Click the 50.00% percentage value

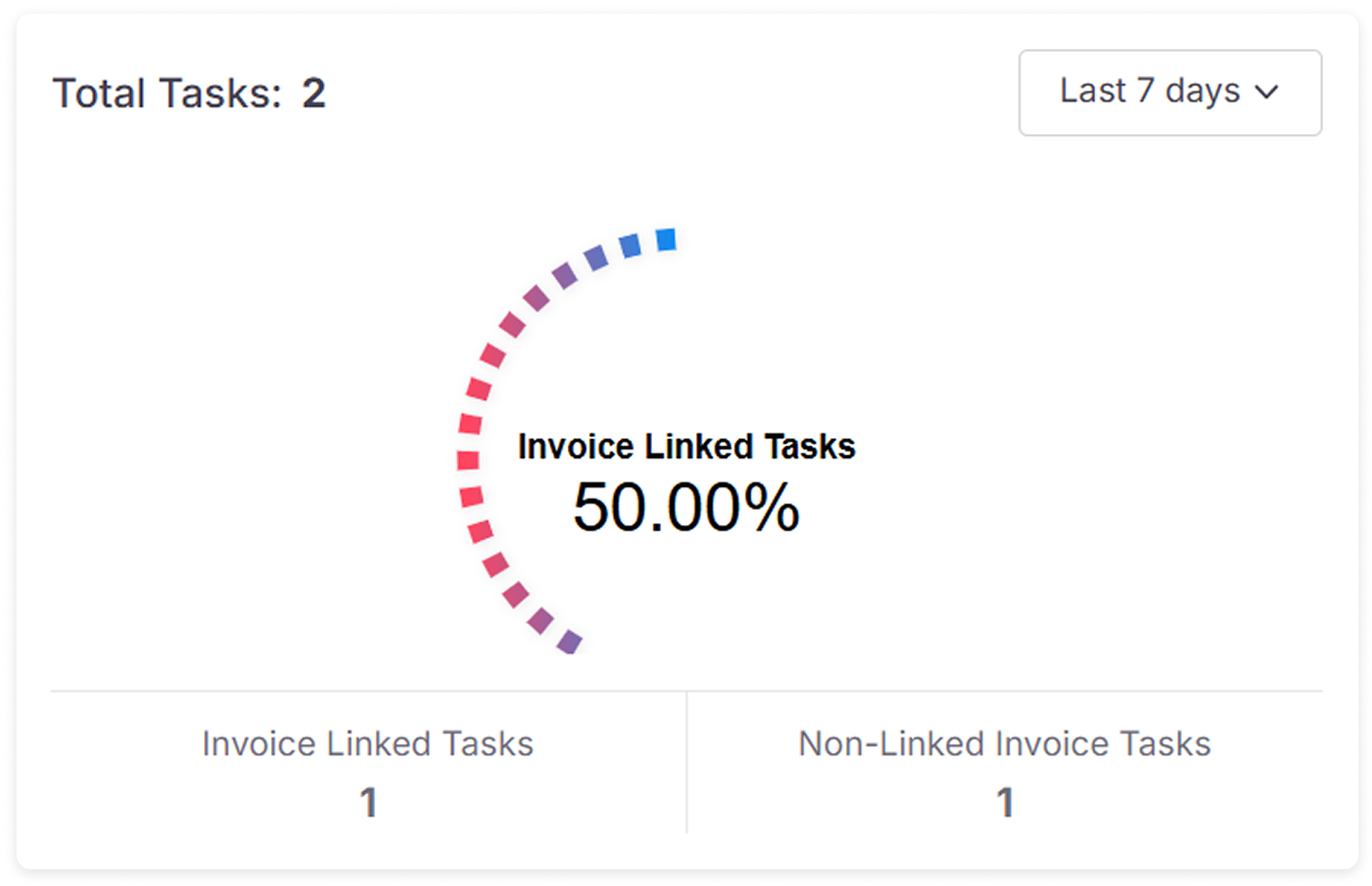point(686,507)
